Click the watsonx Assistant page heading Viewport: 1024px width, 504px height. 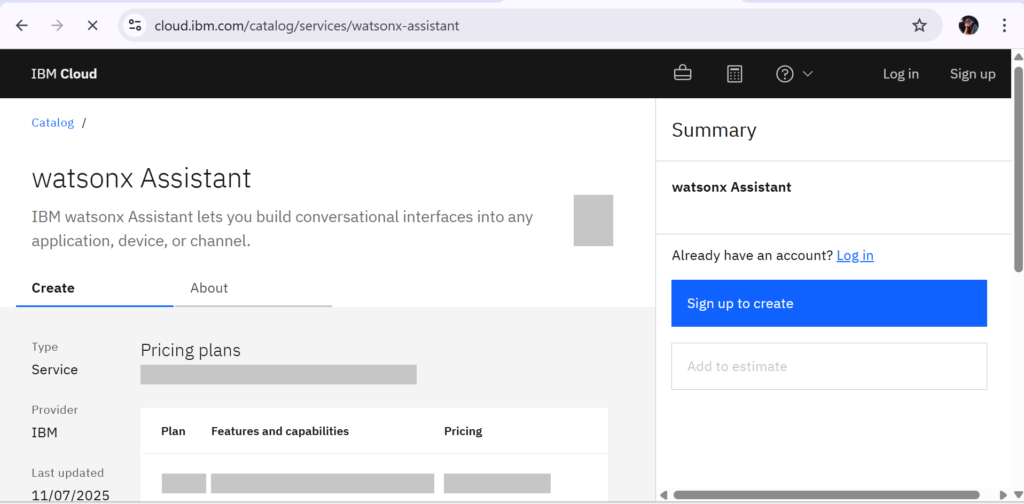pyautogui.click(x=141, y=178)
